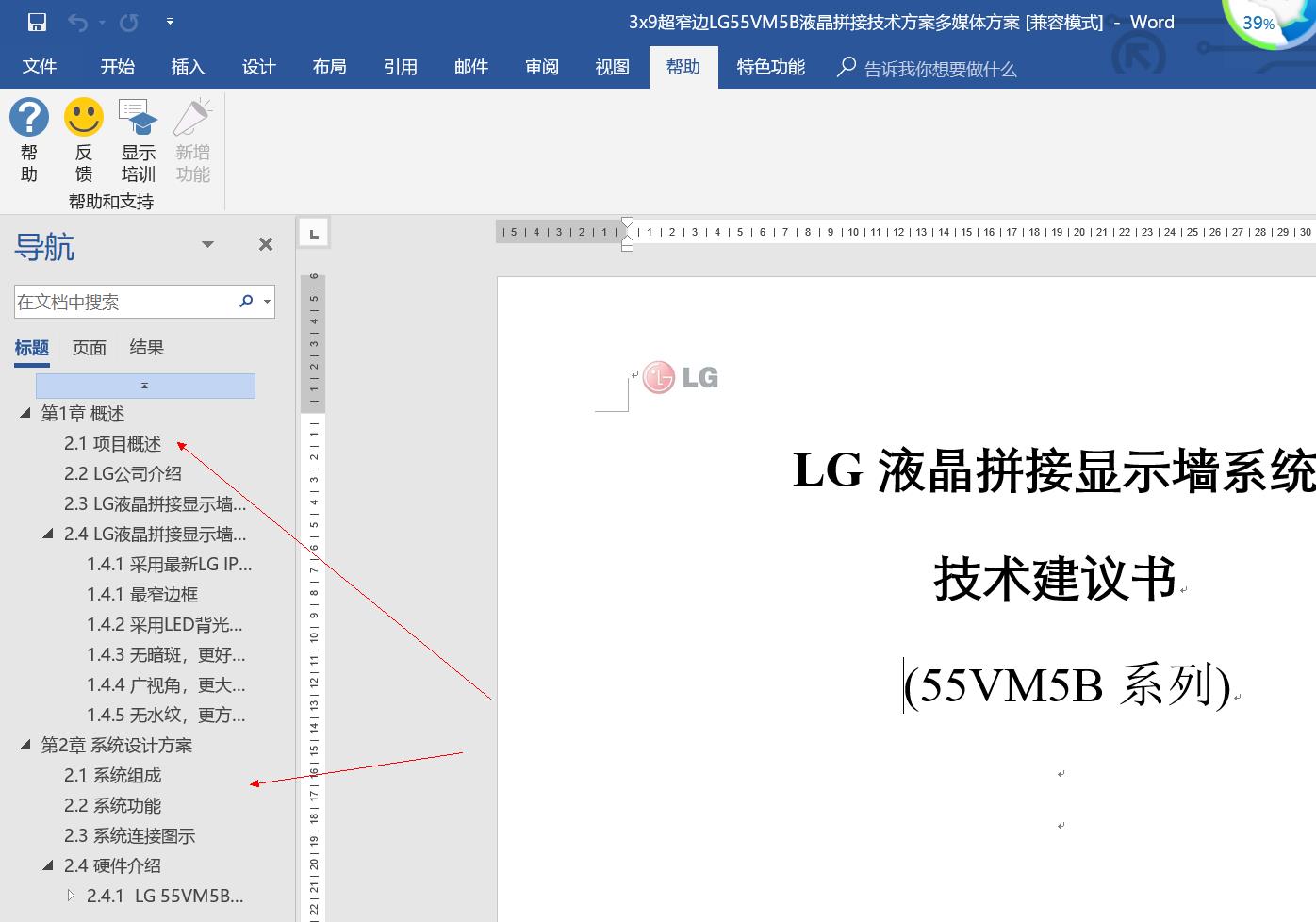Click the magnifier search icon in navigation
Image resolution: width=1316 pixels, height=922 pixels.
[246, 302]
